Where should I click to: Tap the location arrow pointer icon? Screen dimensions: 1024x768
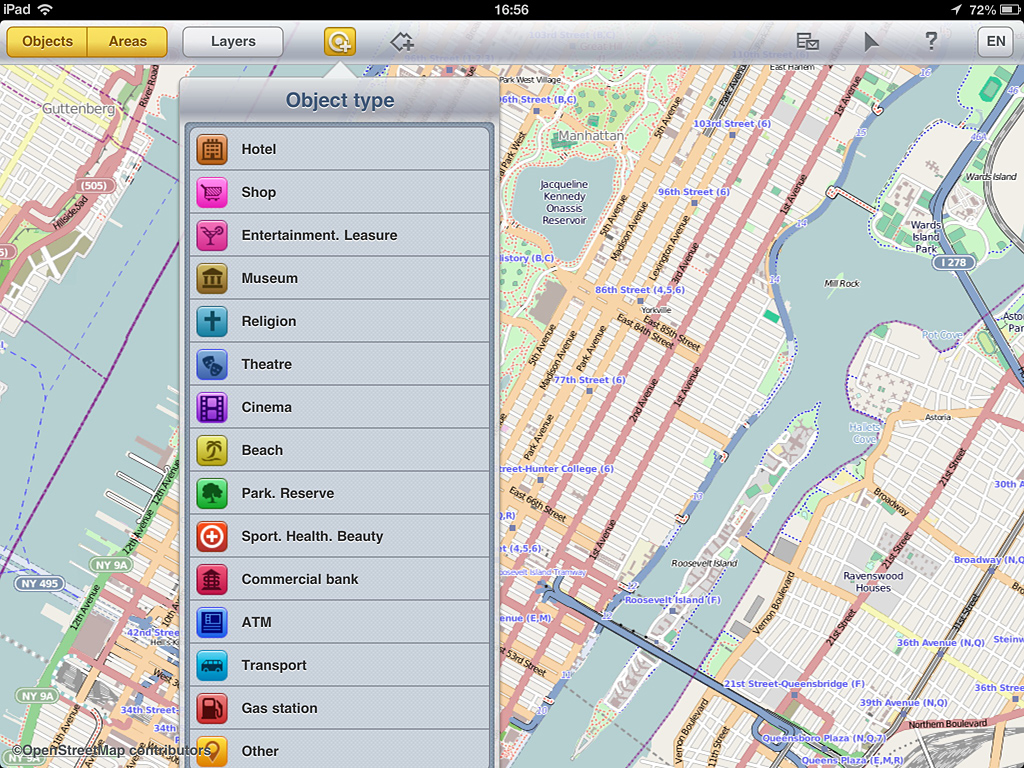pos(871,42)
